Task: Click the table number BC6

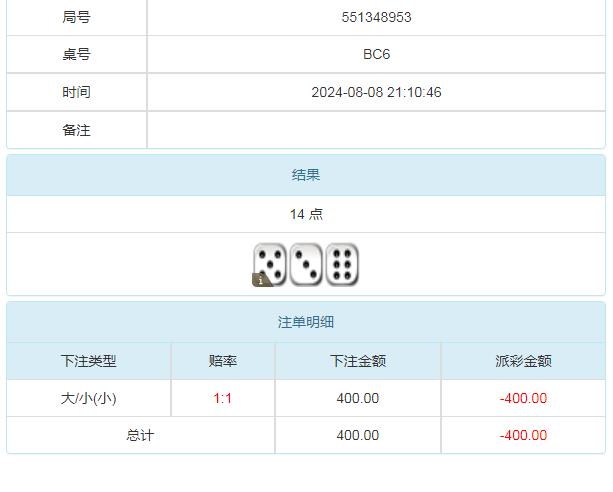Action: [376, 54]
